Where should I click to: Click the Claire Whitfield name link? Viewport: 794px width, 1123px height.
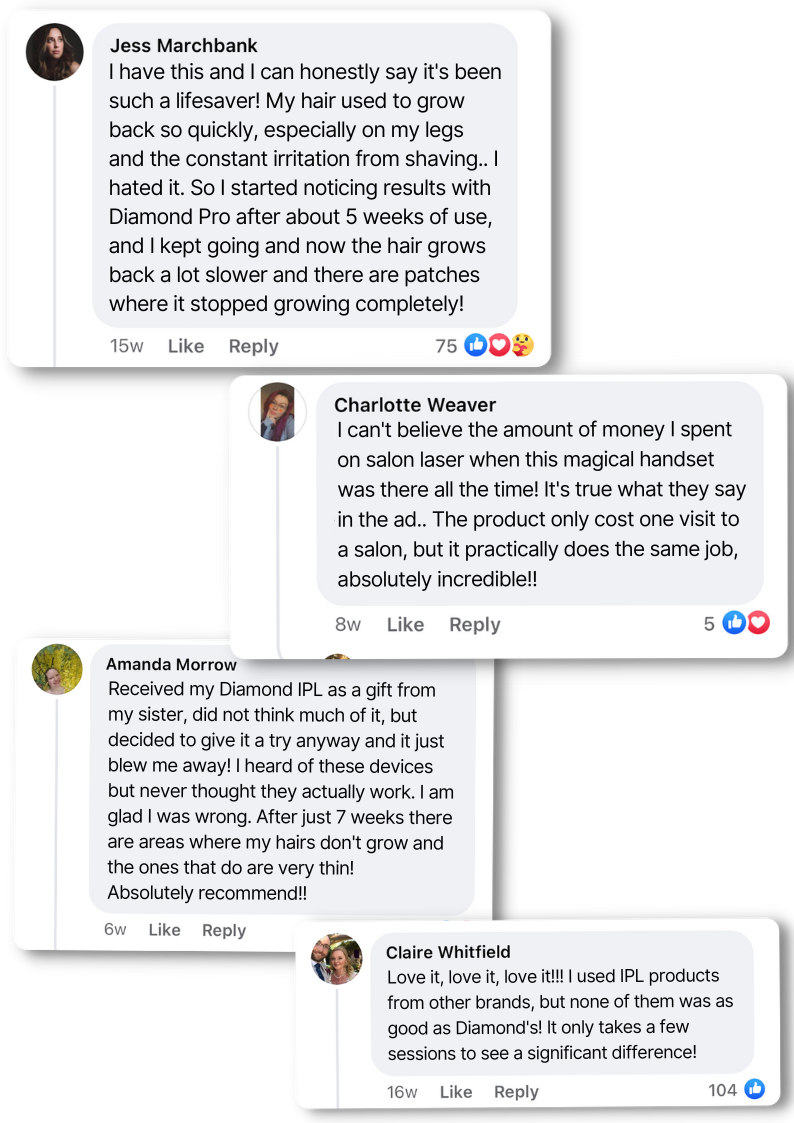(448, 952)
